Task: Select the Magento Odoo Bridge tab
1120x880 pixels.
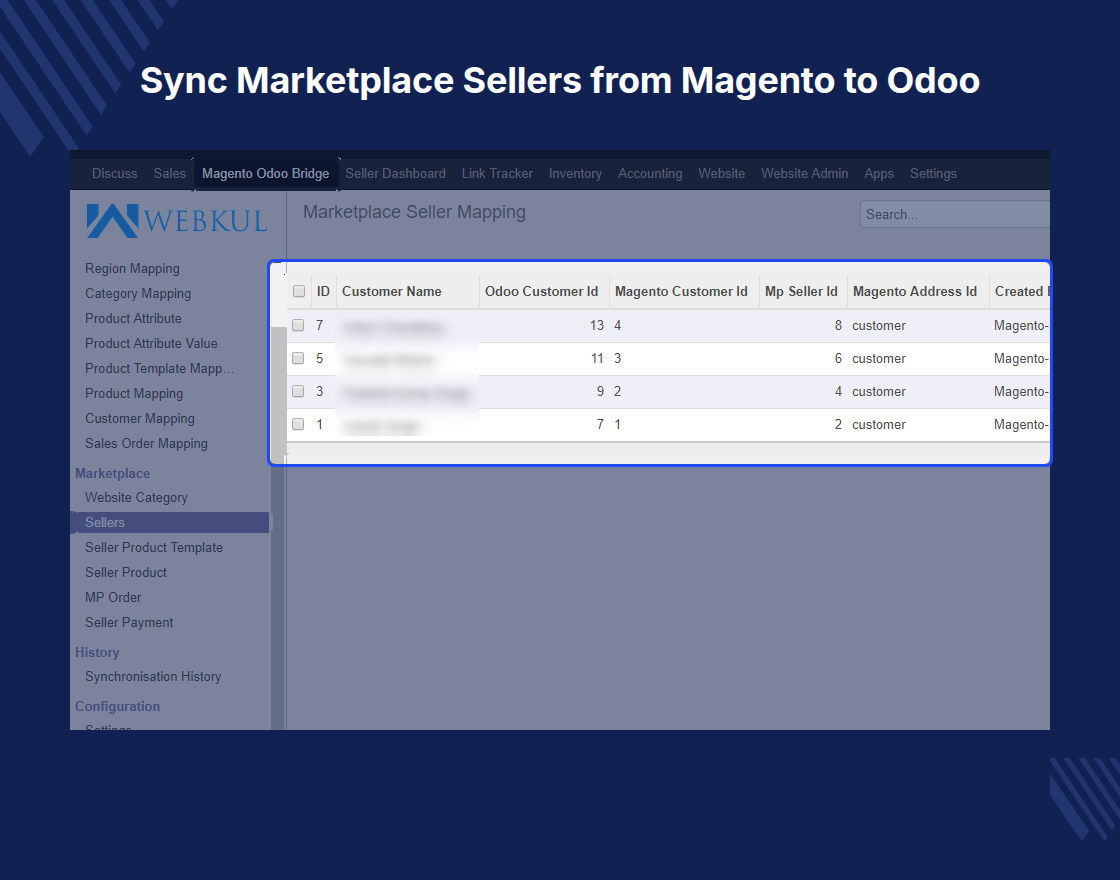Action: click(266, 174)
